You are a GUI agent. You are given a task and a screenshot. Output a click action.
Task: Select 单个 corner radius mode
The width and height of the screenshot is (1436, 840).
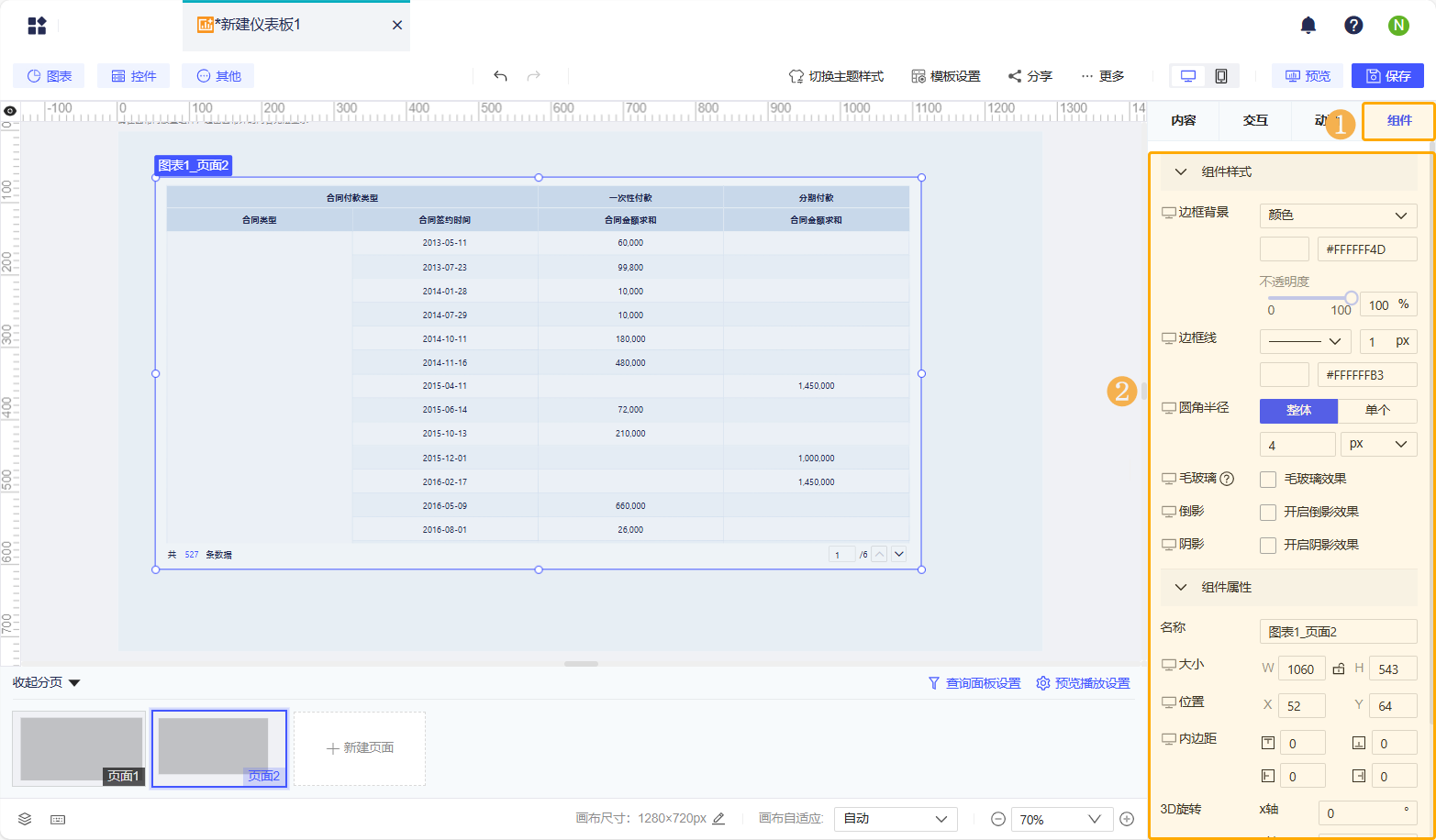point(1377,411)
